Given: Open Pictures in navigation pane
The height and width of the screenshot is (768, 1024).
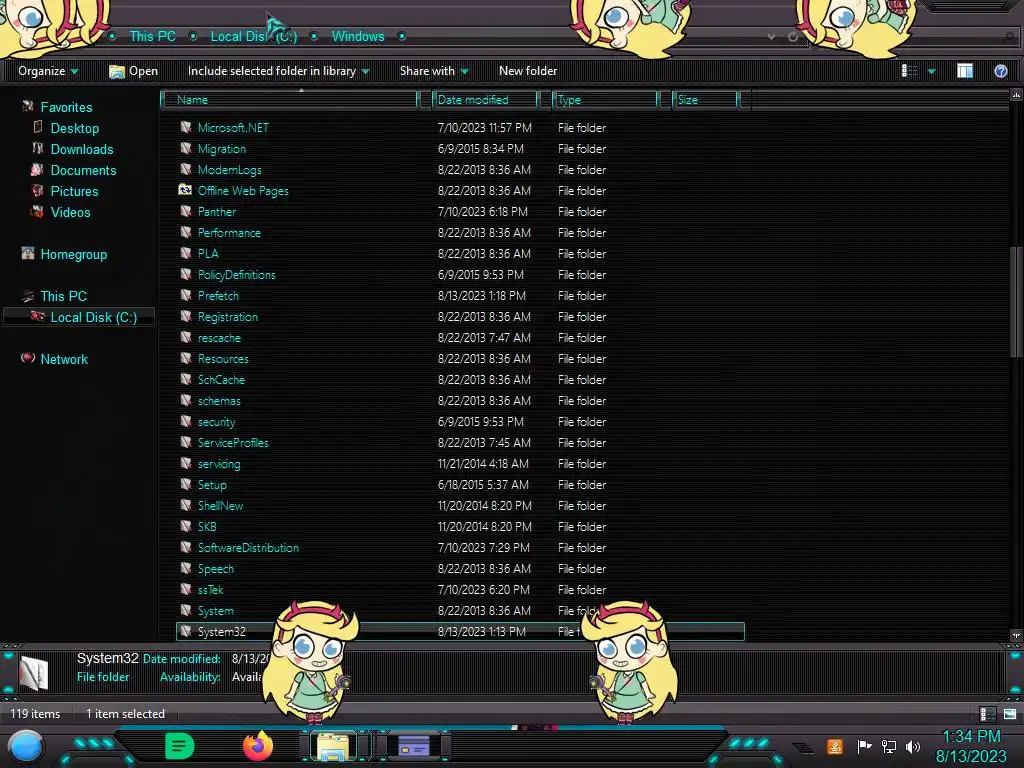Looking at the screenshot, I should click(x=74, y=191).
